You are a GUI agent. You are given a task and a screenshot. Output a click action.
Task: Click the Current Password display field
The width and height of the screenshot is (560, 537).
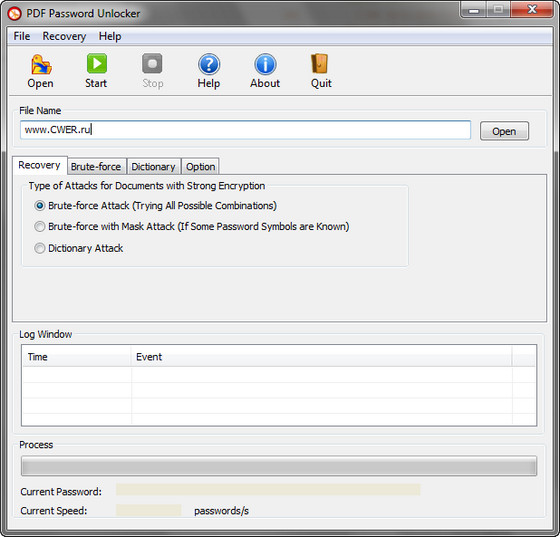[268, 490]
